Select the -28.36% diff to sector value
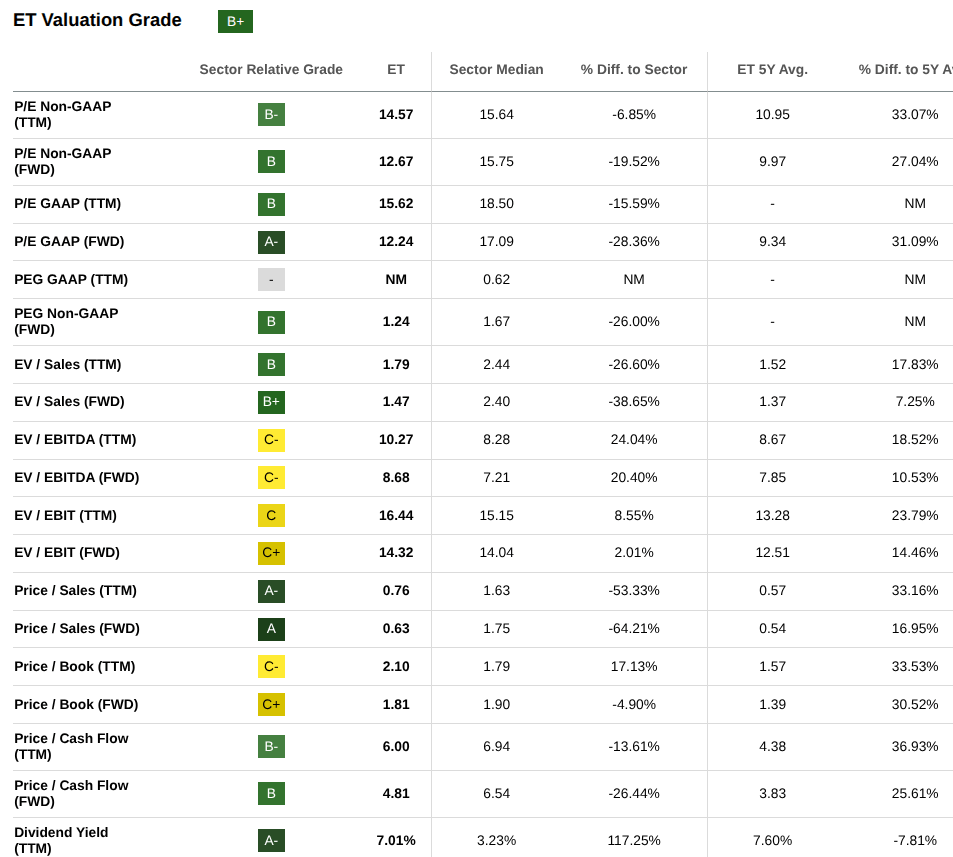 click(x=634, y=242)
